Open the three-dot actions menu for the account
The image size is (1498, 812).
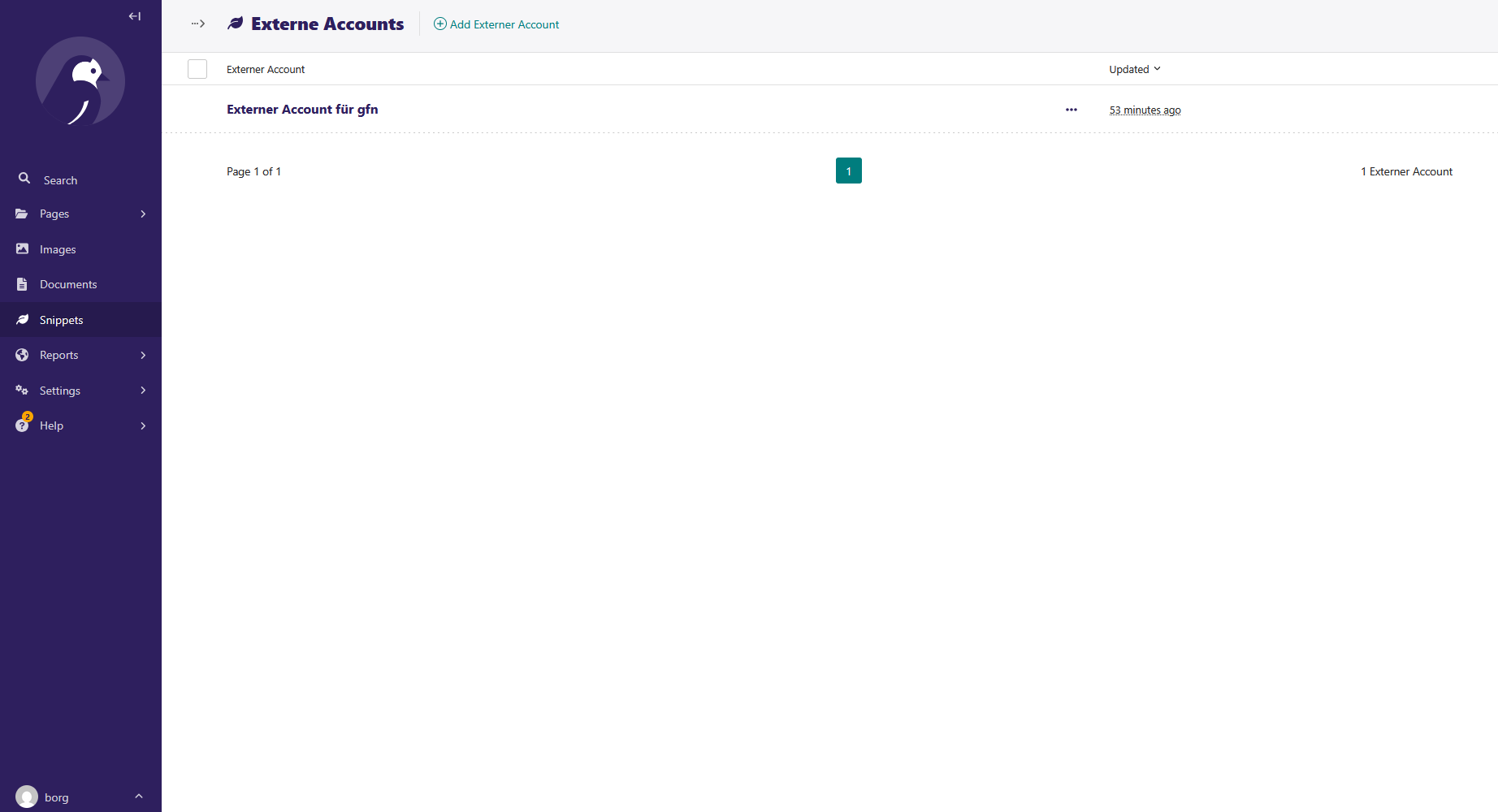tap(1071, 110)
